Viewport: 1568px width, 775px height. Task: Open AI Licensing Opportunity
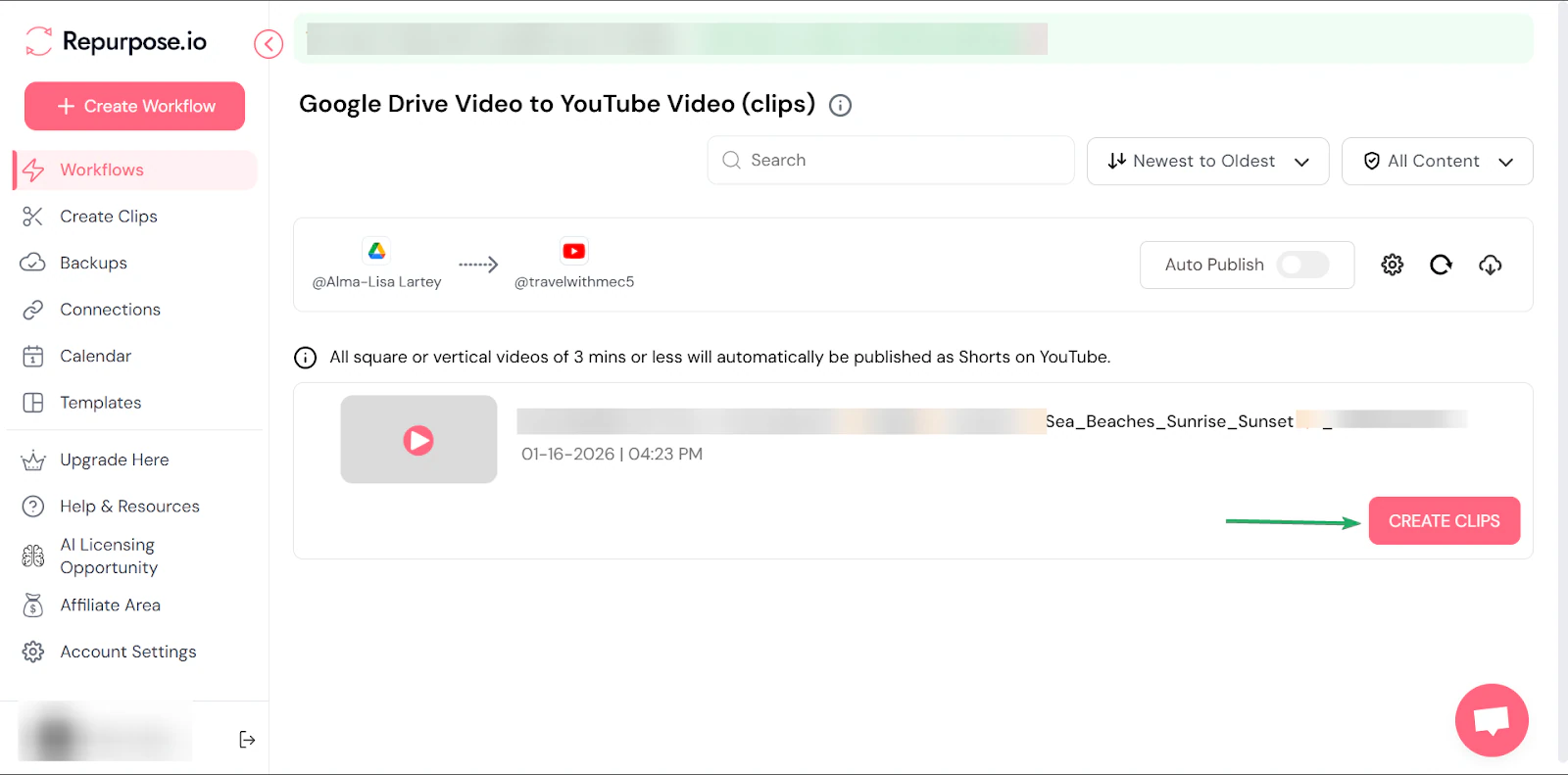click(x=109, y=556)
